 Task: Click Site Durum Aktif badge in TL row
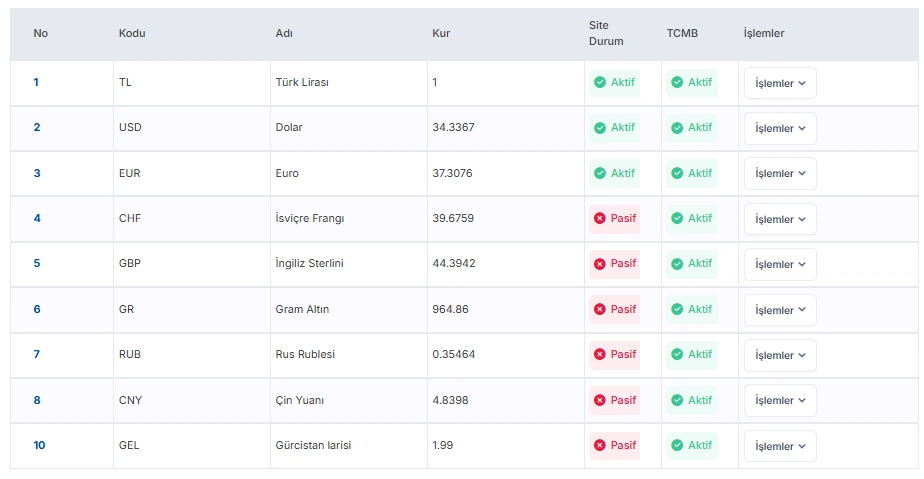tap(615, 82)
